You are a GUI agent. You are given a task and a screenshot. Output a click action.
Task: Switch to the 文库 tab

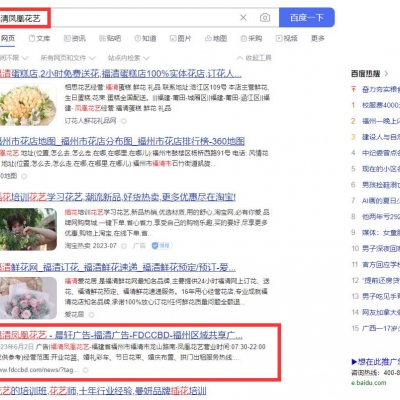(x=39, y=38)
